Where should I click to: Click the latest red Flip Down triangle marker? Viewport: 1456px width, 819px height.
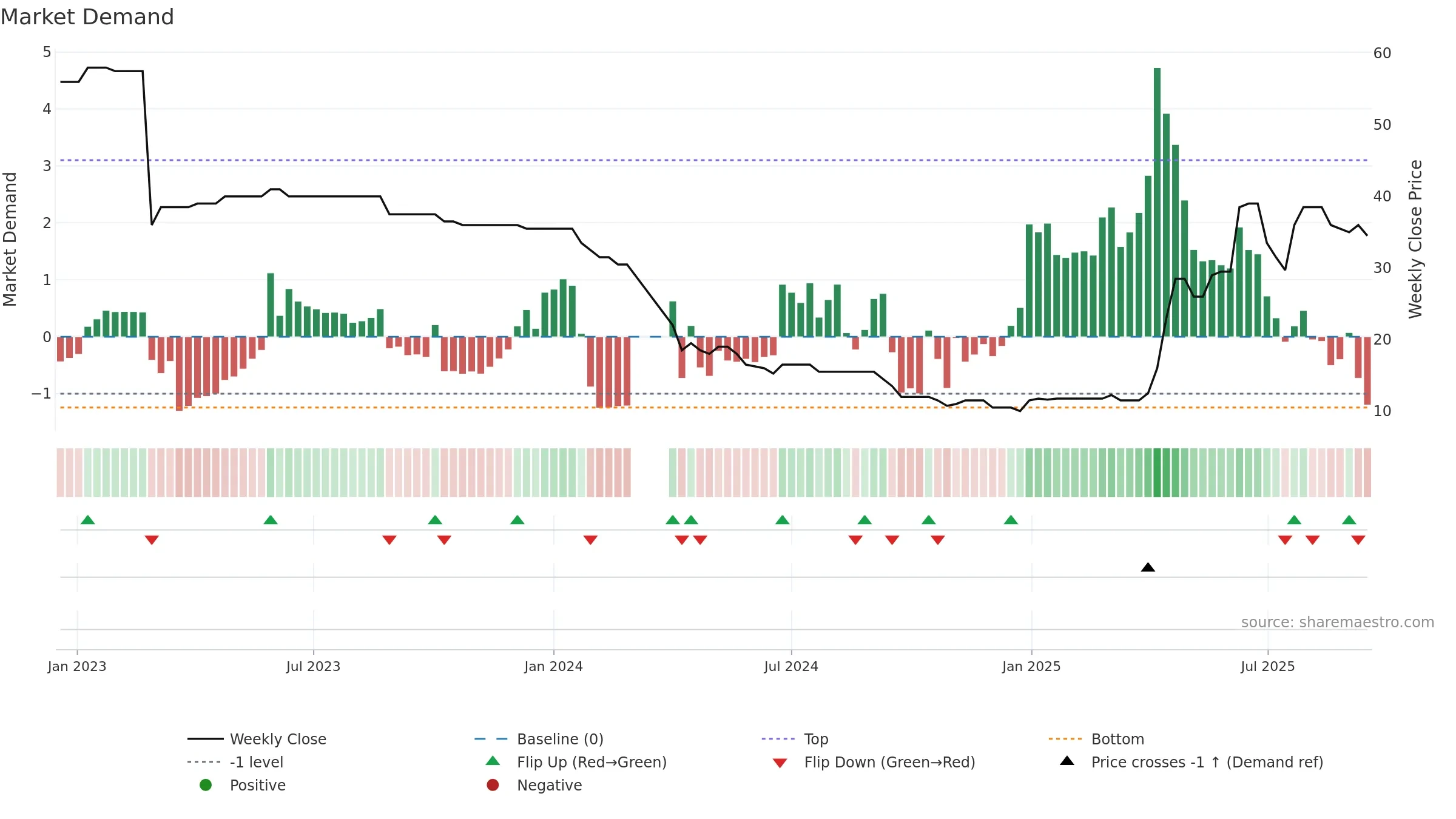tap(1358, 540)
